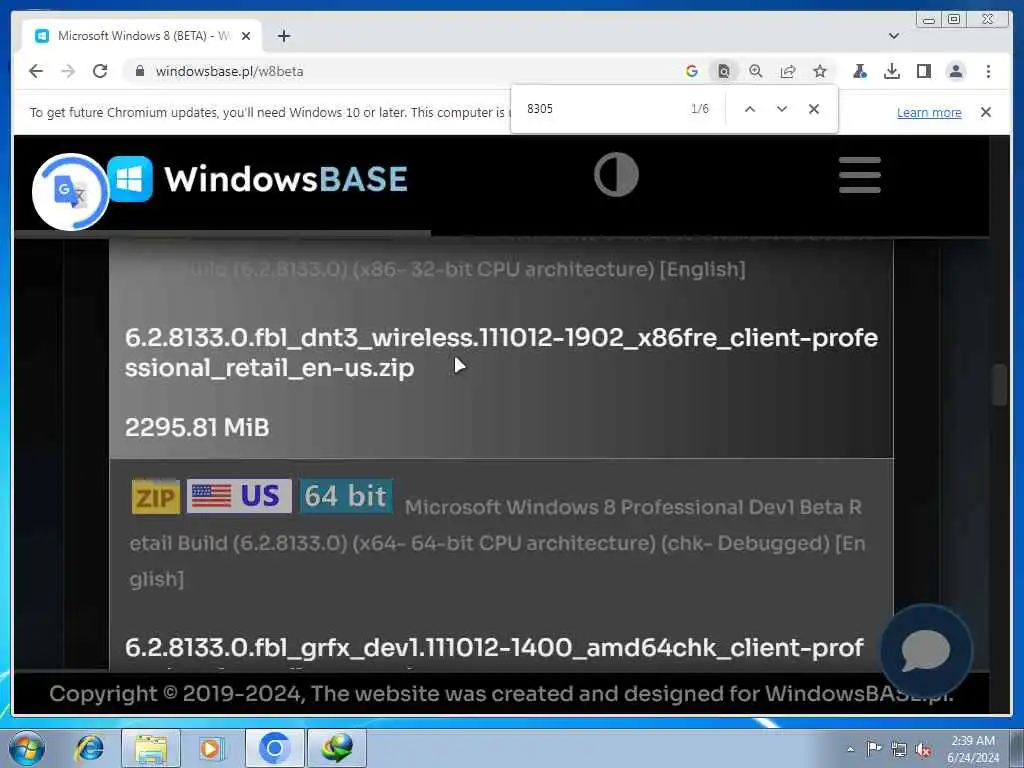Close the Microsoft Windows 8 (BETA) tab
Viewport: 1024px width, 768px height.
coord(246,36)
